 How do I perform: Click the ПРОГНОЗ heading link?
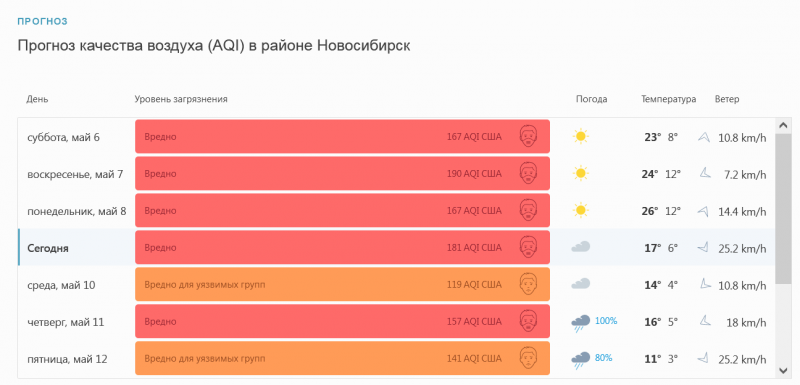[x=43, y=21]
